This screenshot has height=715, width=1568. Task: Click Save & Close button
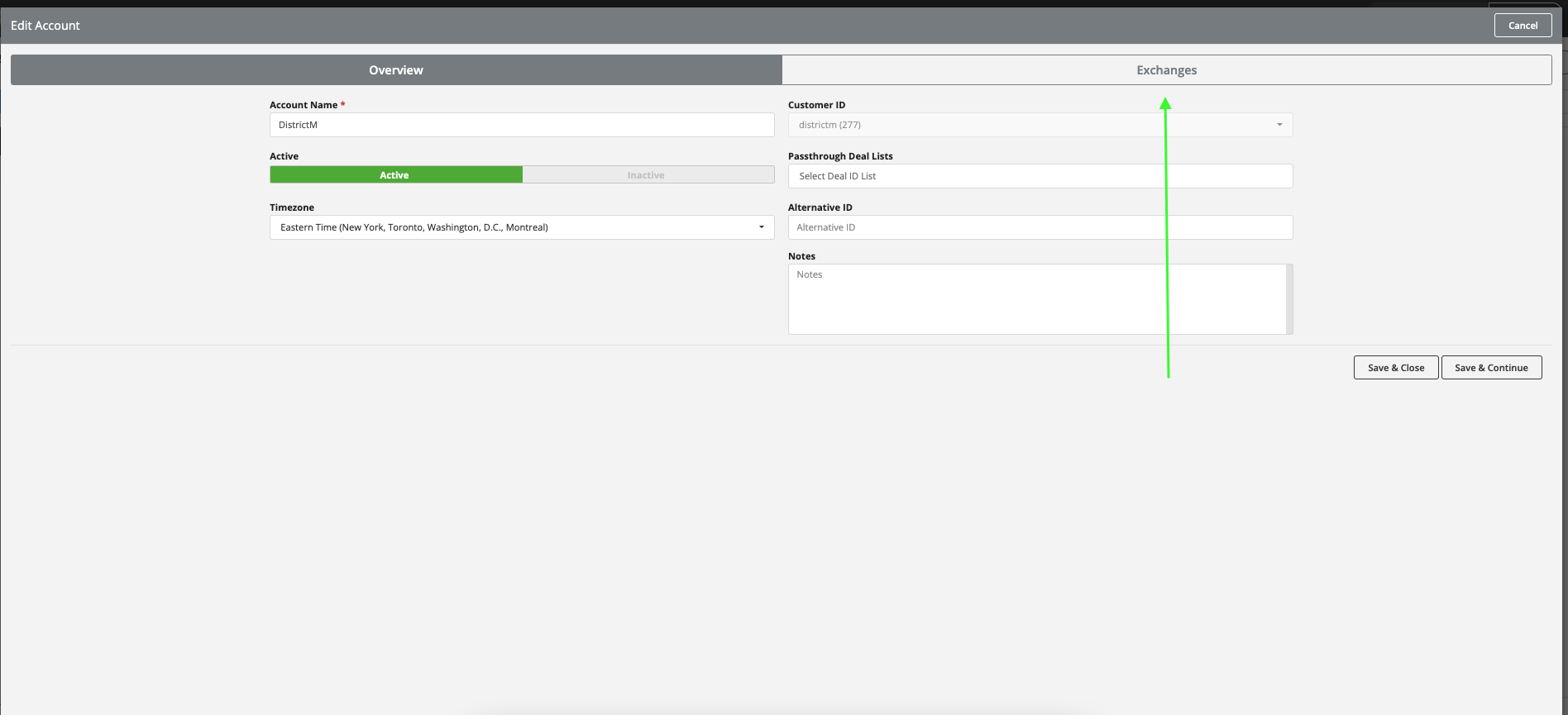click(1396, 368)
